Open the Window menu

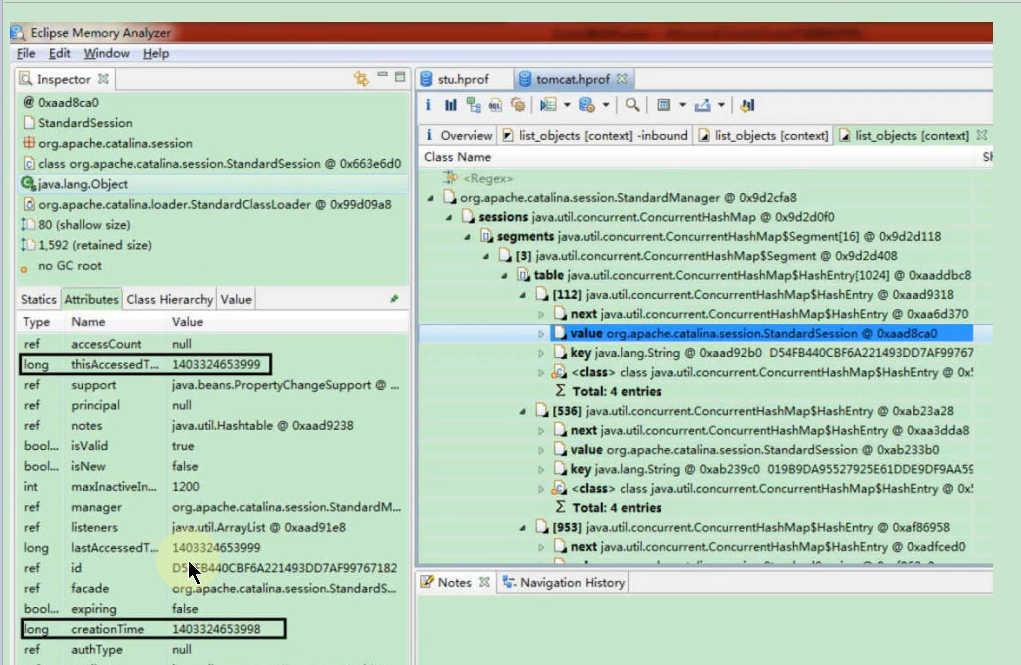click(106, 53)
